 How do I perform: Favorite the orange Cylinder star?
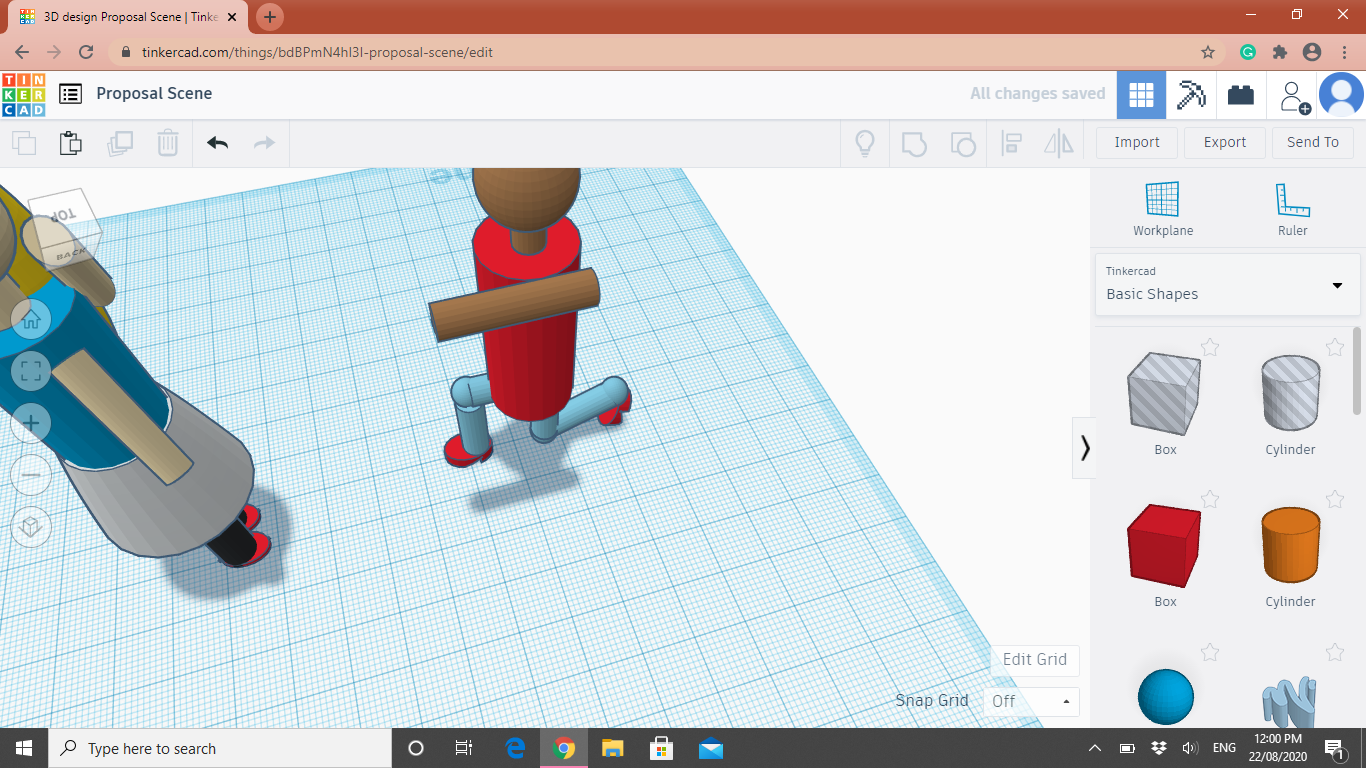(x=1335, y=499)
